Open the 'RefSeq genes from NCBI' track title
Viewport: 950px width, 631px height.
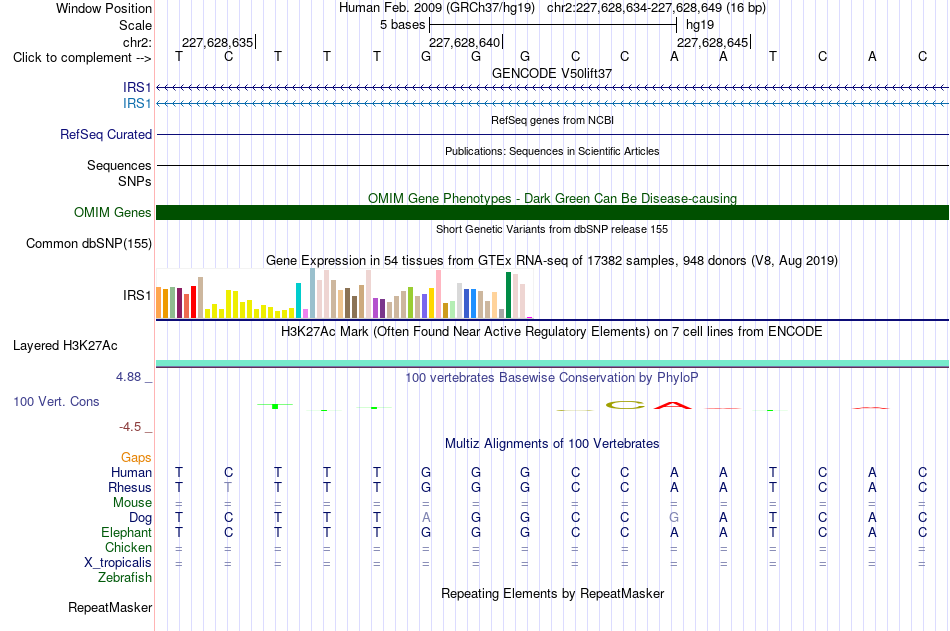(x=552, y=120)
